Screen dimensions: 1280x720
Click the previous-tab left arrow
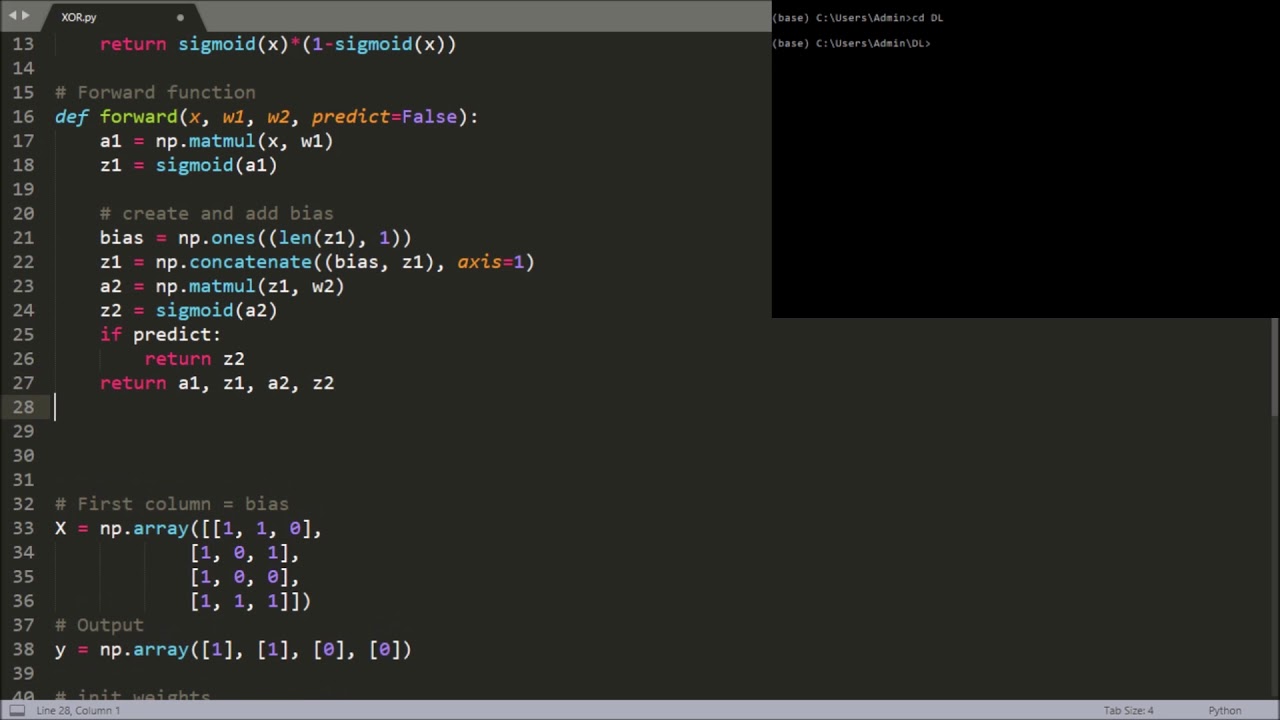pos(13,16)
